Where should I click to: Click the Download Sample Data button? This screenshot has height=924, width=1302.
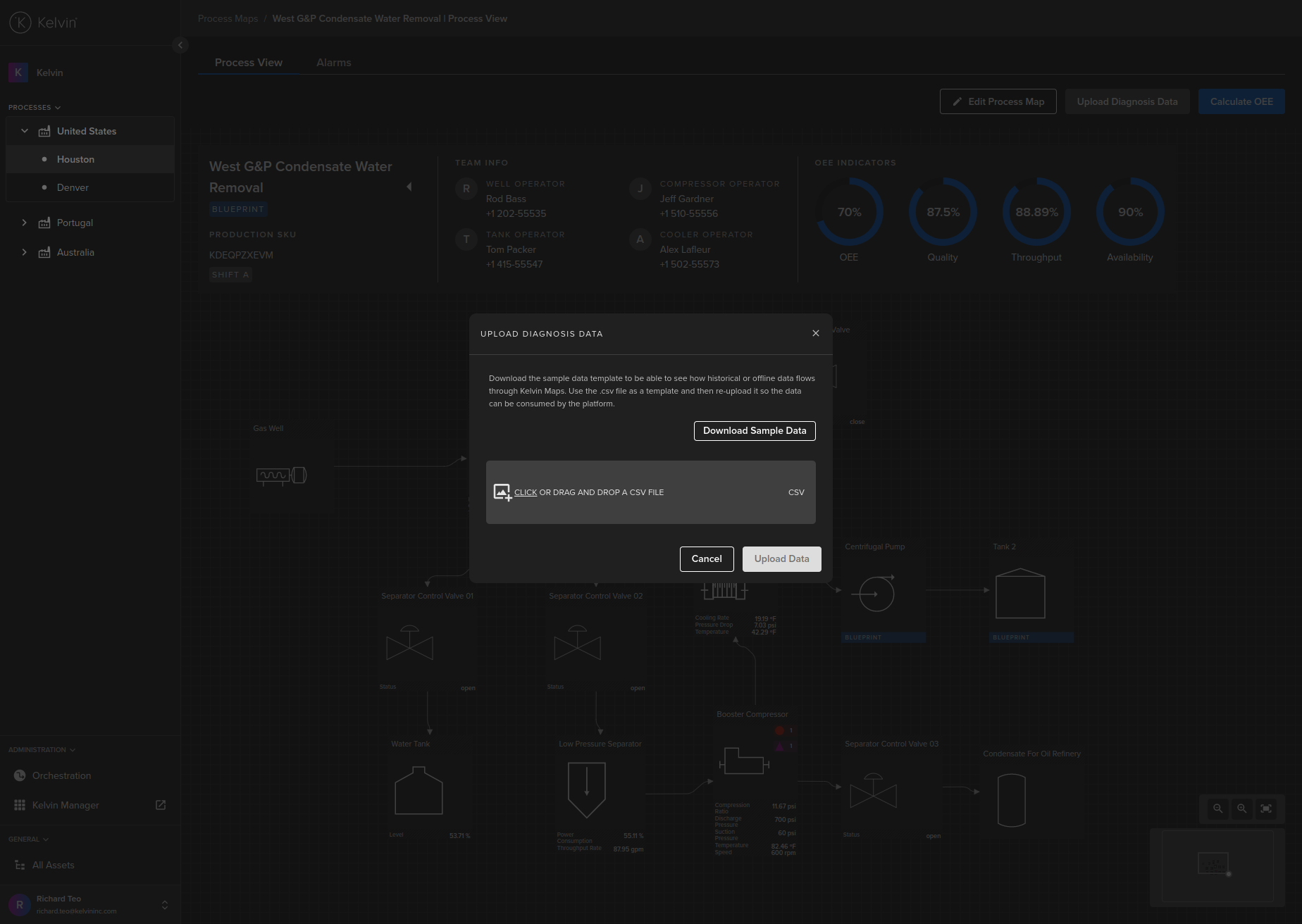tap(755, 431)
